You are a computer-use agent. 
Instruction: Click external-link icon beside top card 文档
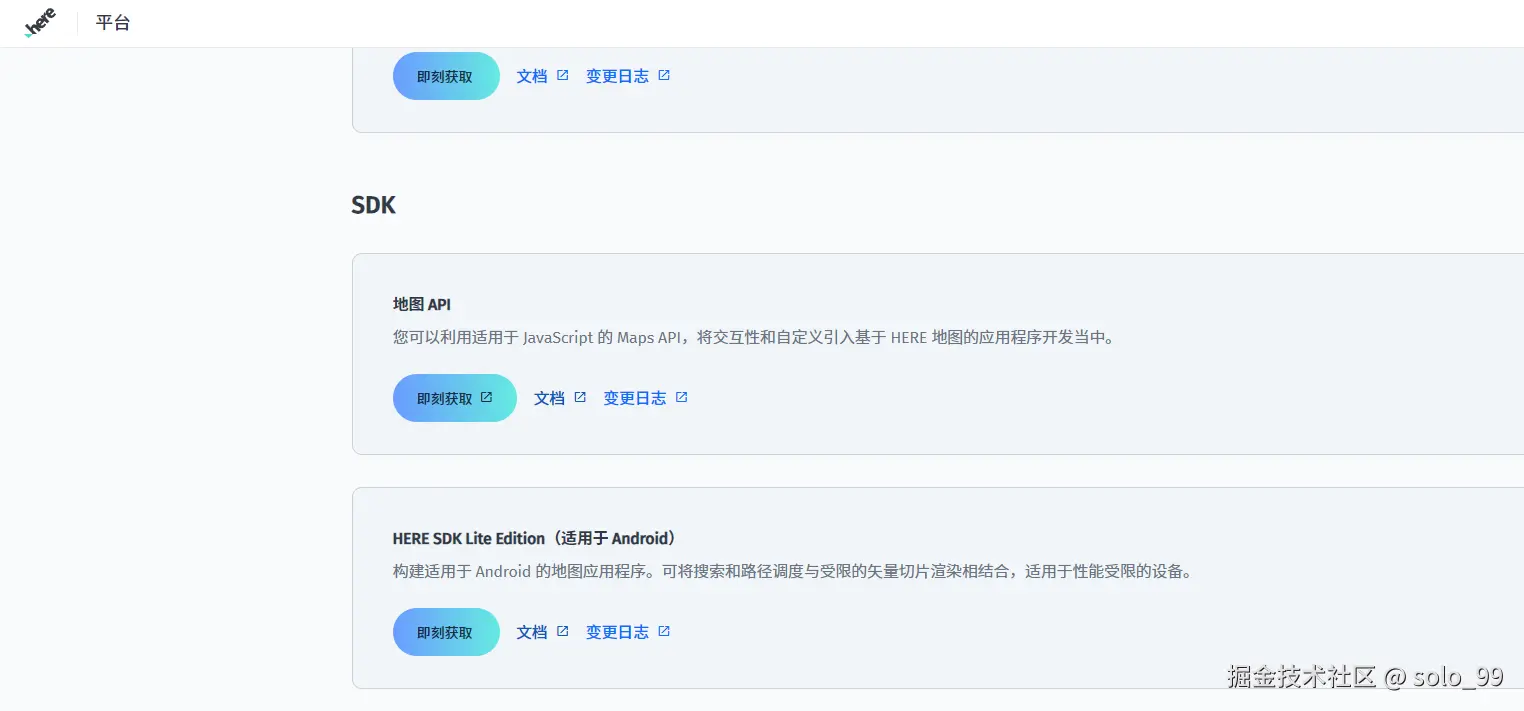[x=563, y=75]
